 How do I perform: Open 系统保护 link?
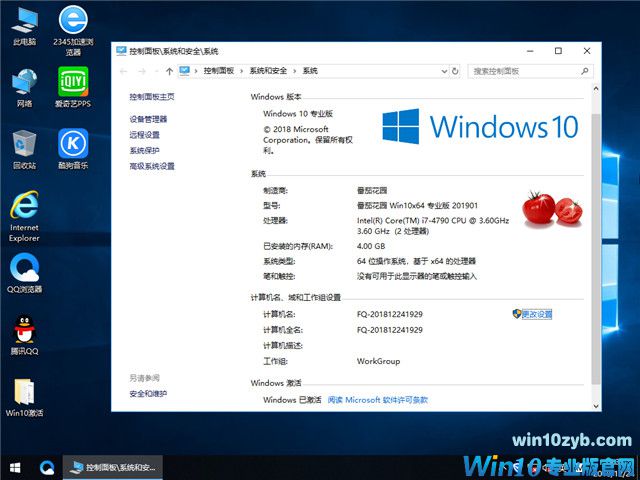[144, 150]
